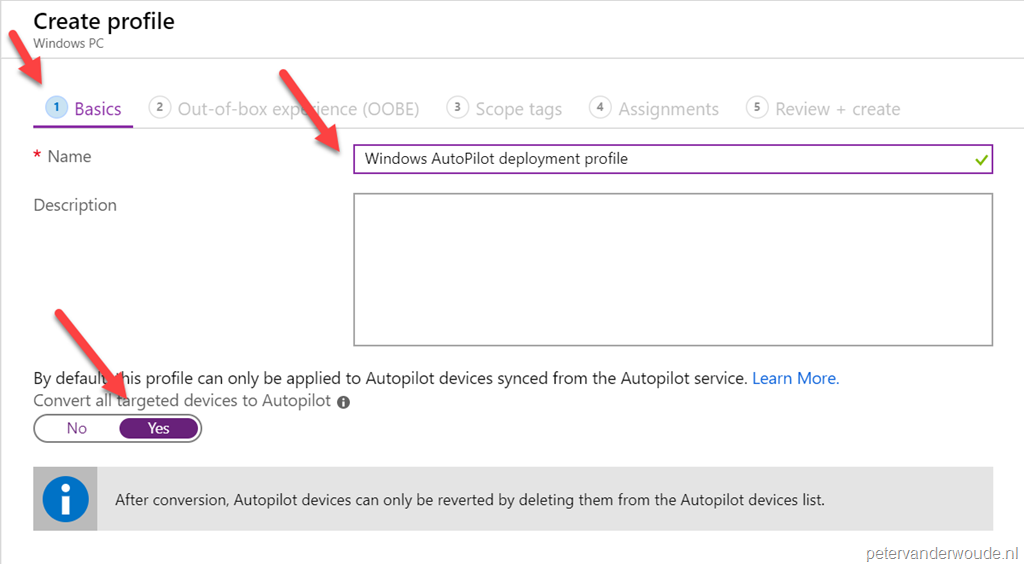Switch to Out-of-box experience (OOBE) tab

click(x=283, y=108)
